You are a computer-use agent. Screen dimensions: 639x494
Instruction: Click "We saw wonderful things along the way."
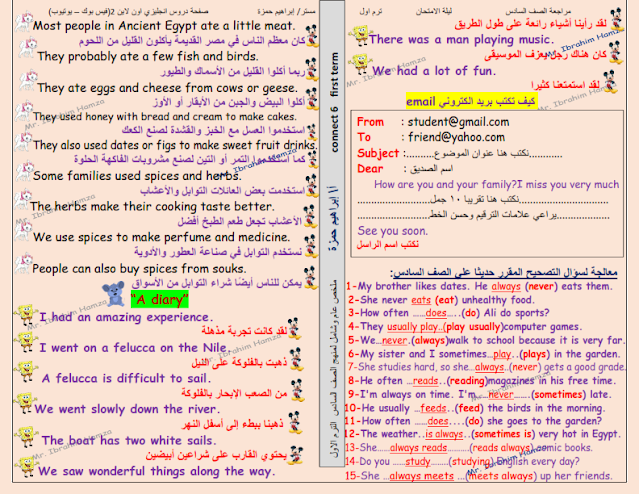156,472
